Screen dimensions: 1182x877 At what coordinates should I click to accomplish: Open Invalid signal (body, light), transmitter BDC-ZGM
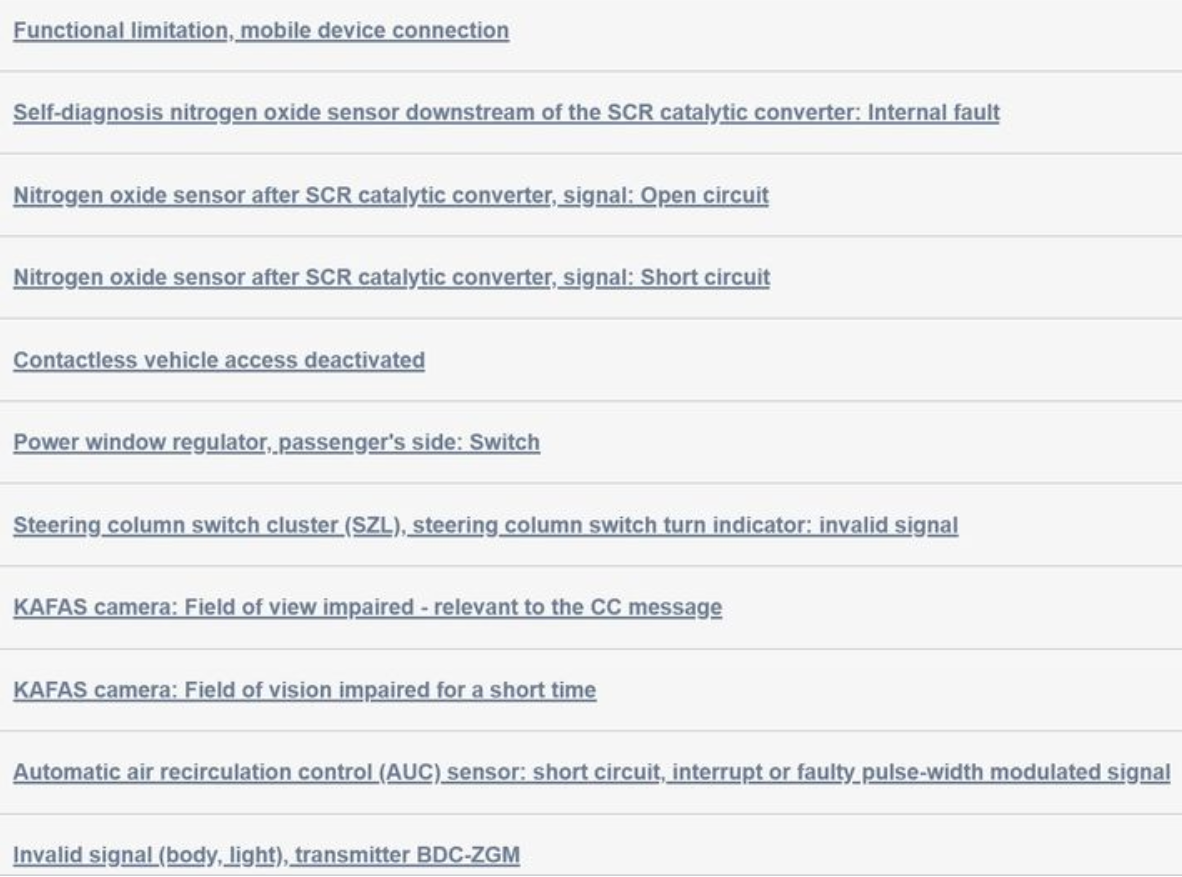(x=266, y=855)
